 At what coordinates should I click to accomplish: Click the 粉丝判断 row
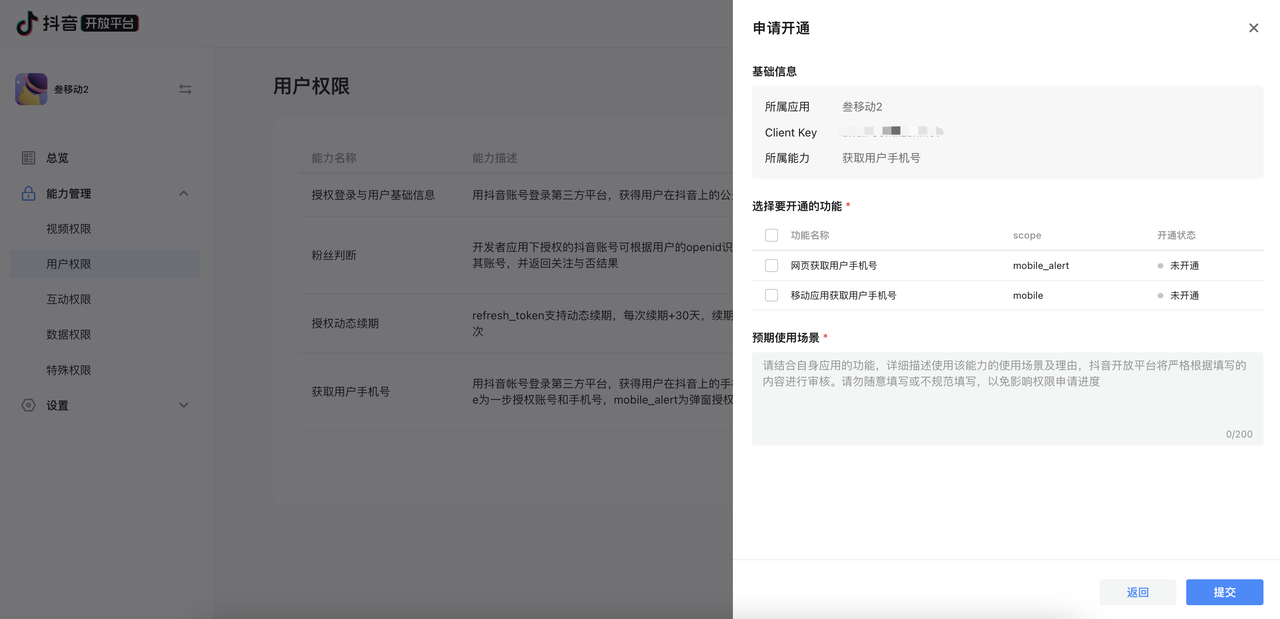517,255
